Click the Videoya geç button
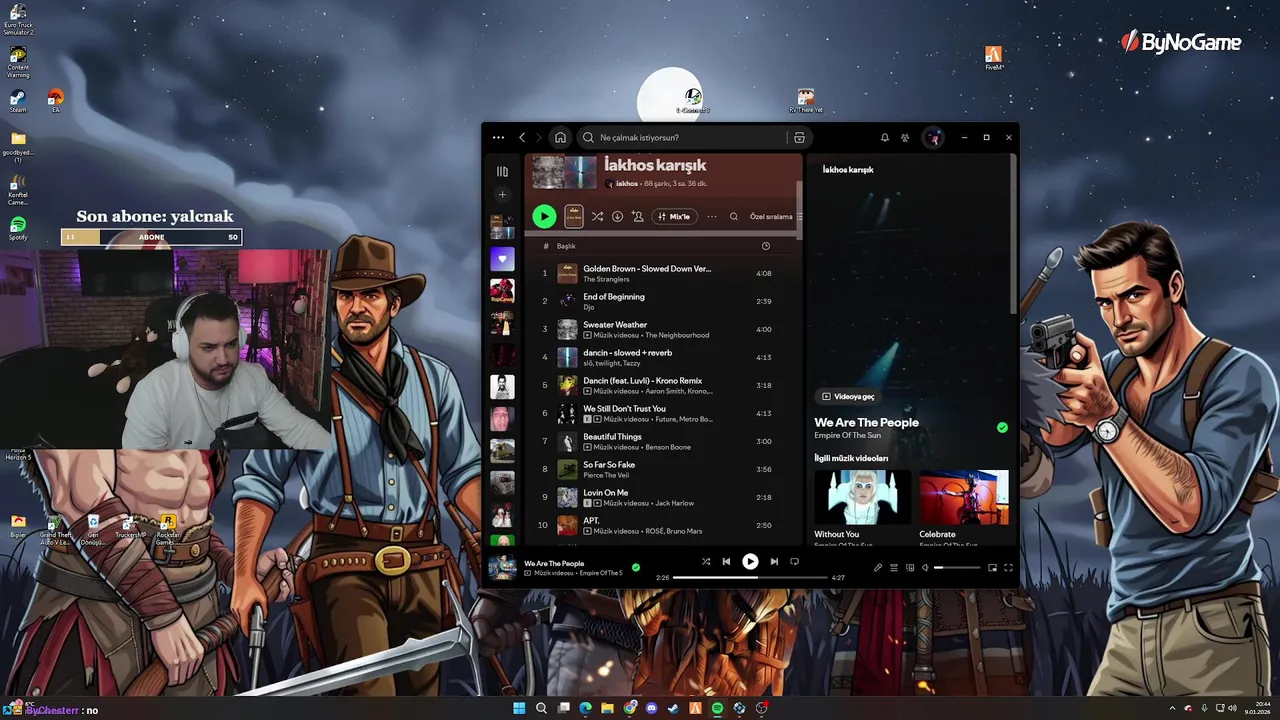The image size is (1280, 720). pyautogui.click(x=848, y=396)
